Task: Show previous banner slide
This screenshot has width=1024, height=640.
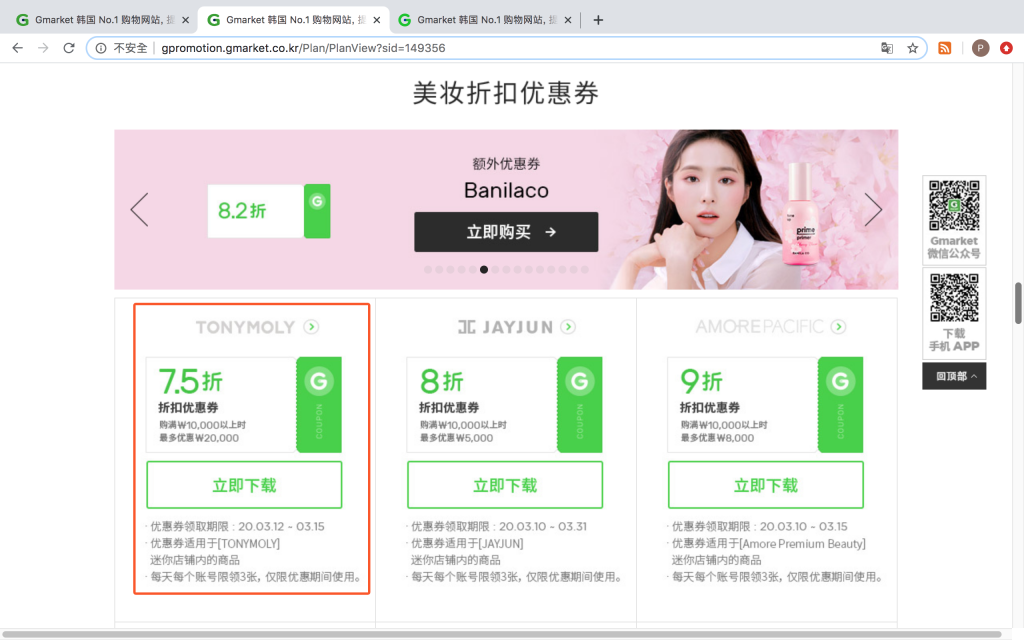Action: pos(139,210)
